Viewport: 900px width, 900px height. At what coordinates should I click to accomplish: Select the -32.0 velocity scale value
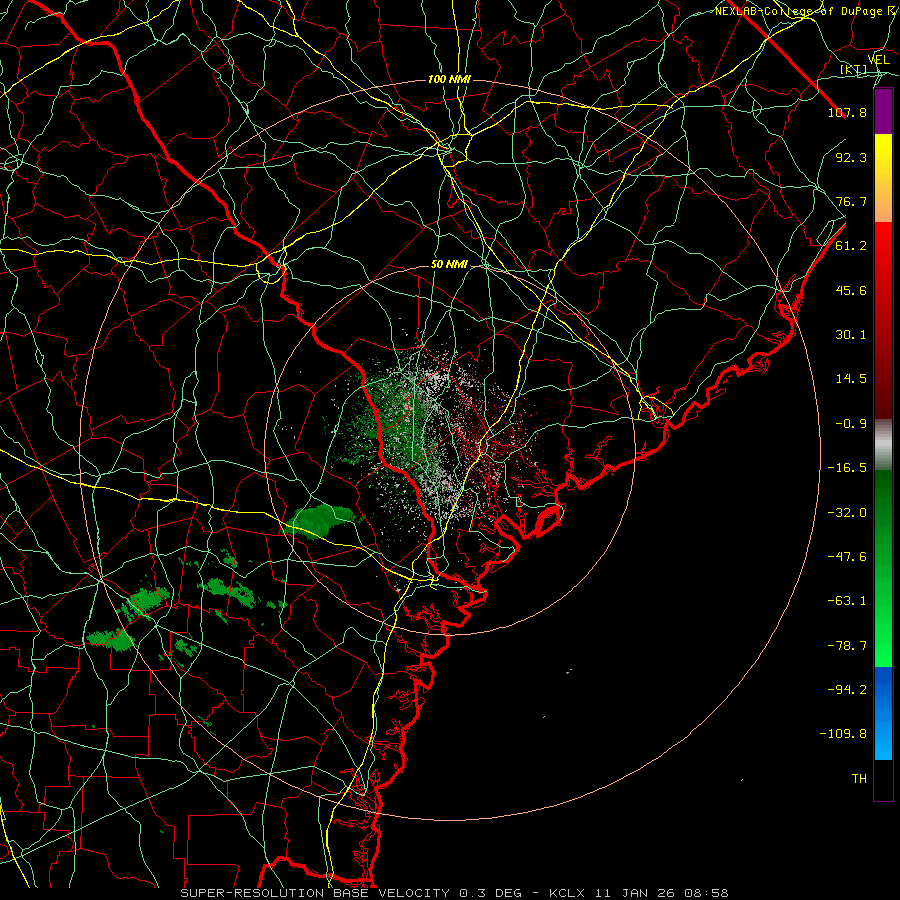click(x=847, y=513)
